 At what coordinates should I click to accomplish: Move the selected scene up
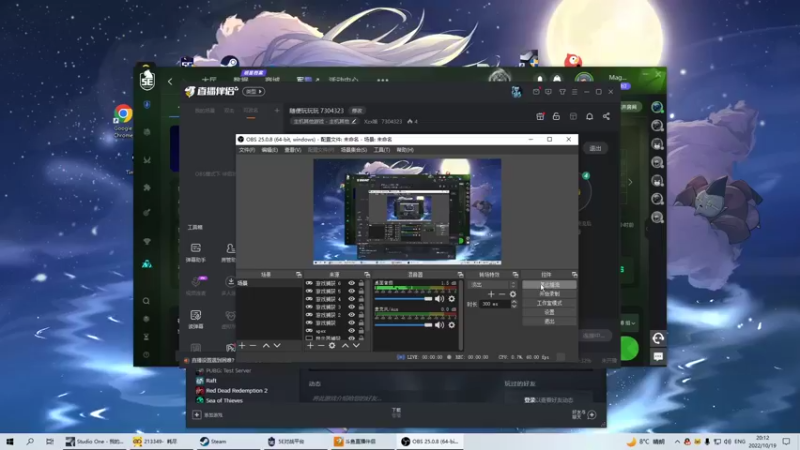click(266, 345)
